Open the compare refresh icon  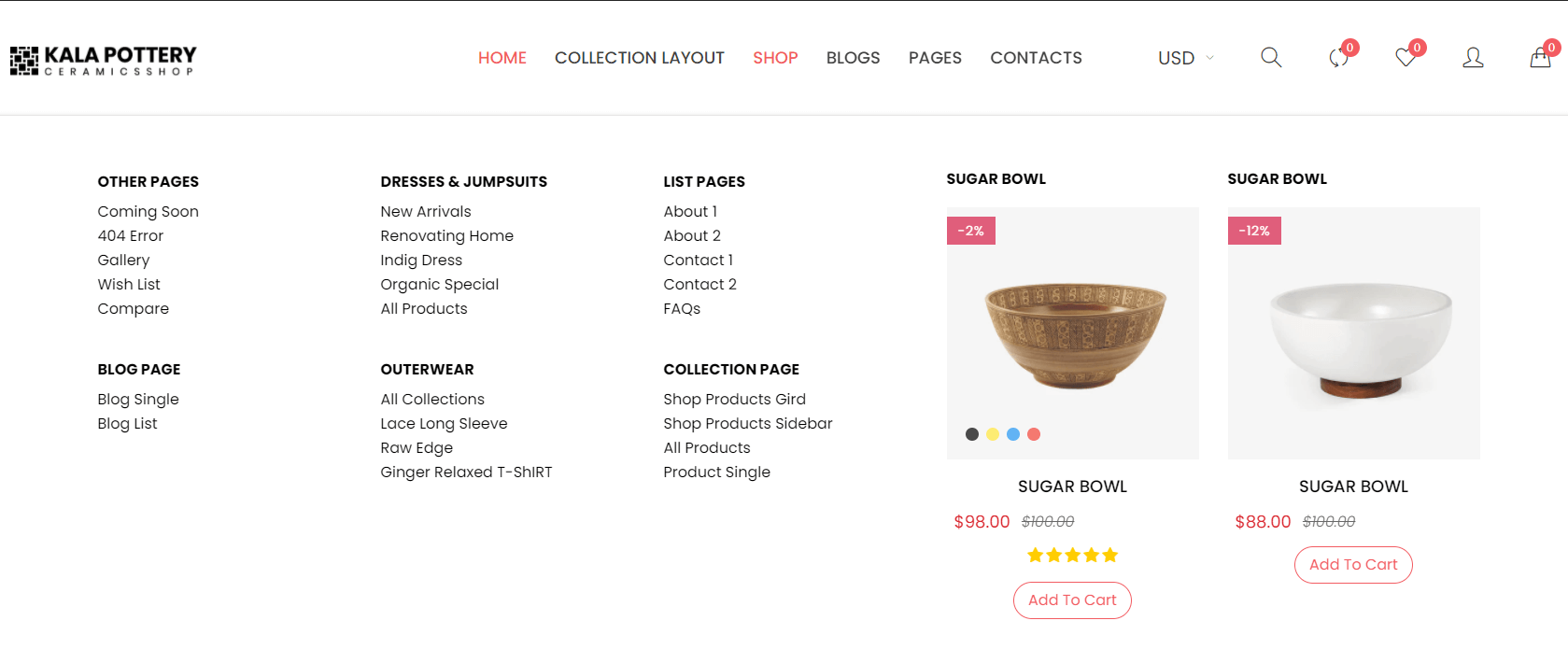click(1338, 58)
